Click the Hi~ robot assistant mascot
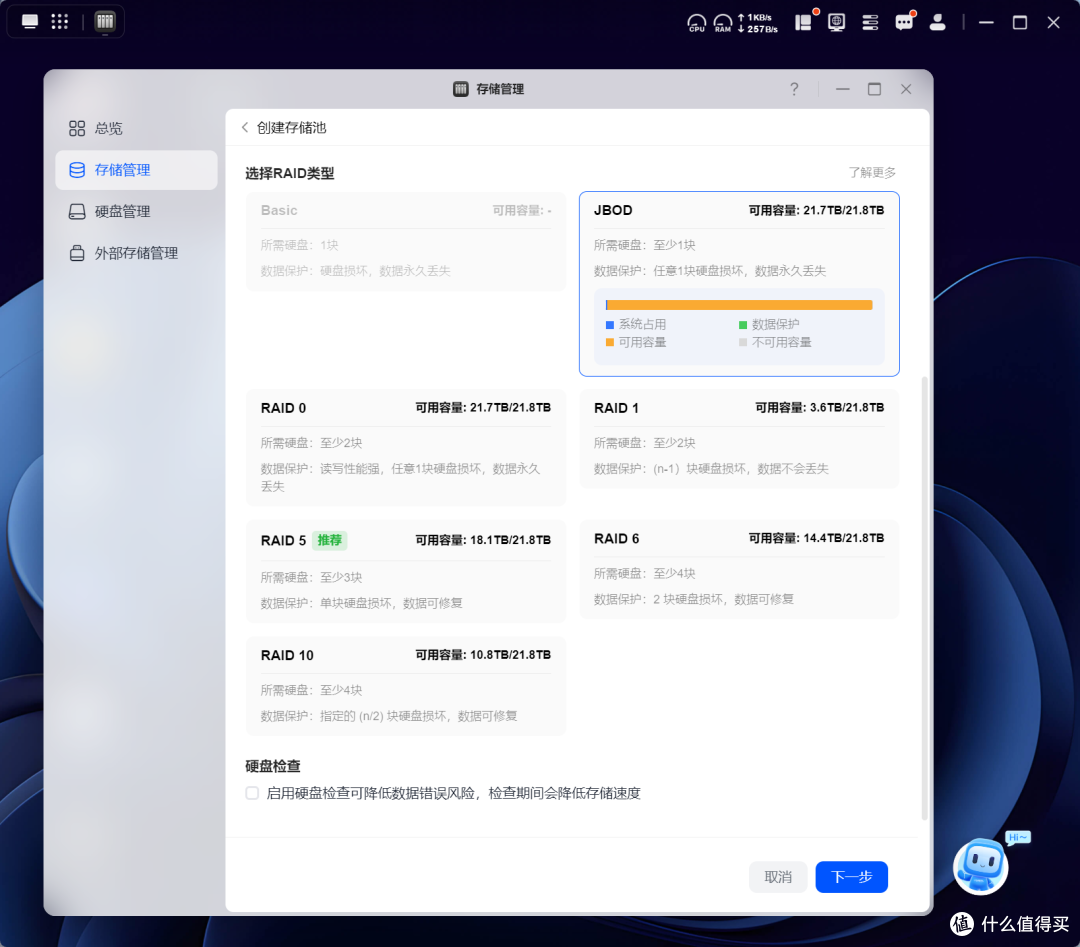Viewport: 1080px width, 947px height. pyautogui.click(x=981, y=866)
